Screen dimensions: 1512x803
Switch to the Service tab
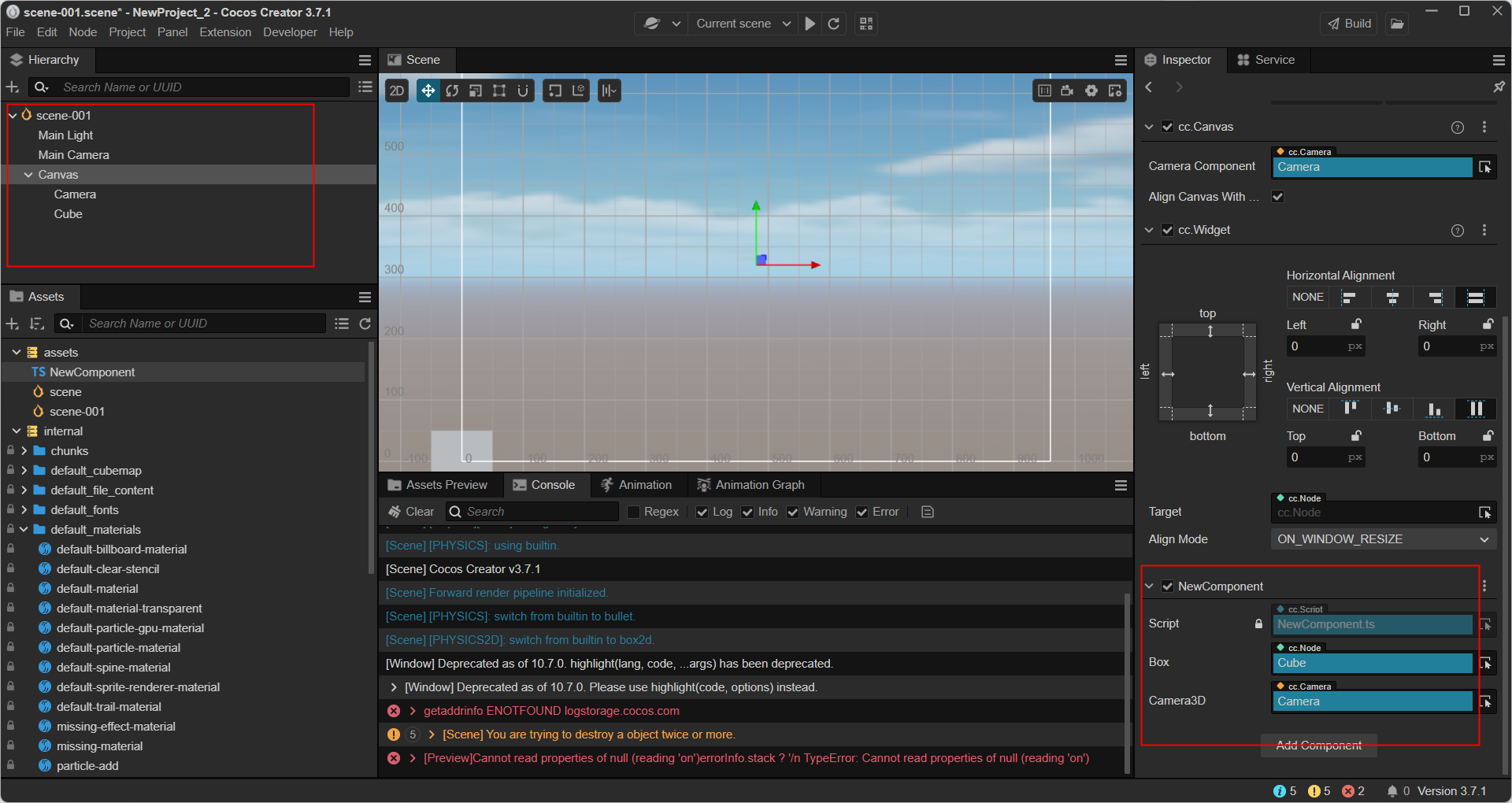[x=1266, y=60]
